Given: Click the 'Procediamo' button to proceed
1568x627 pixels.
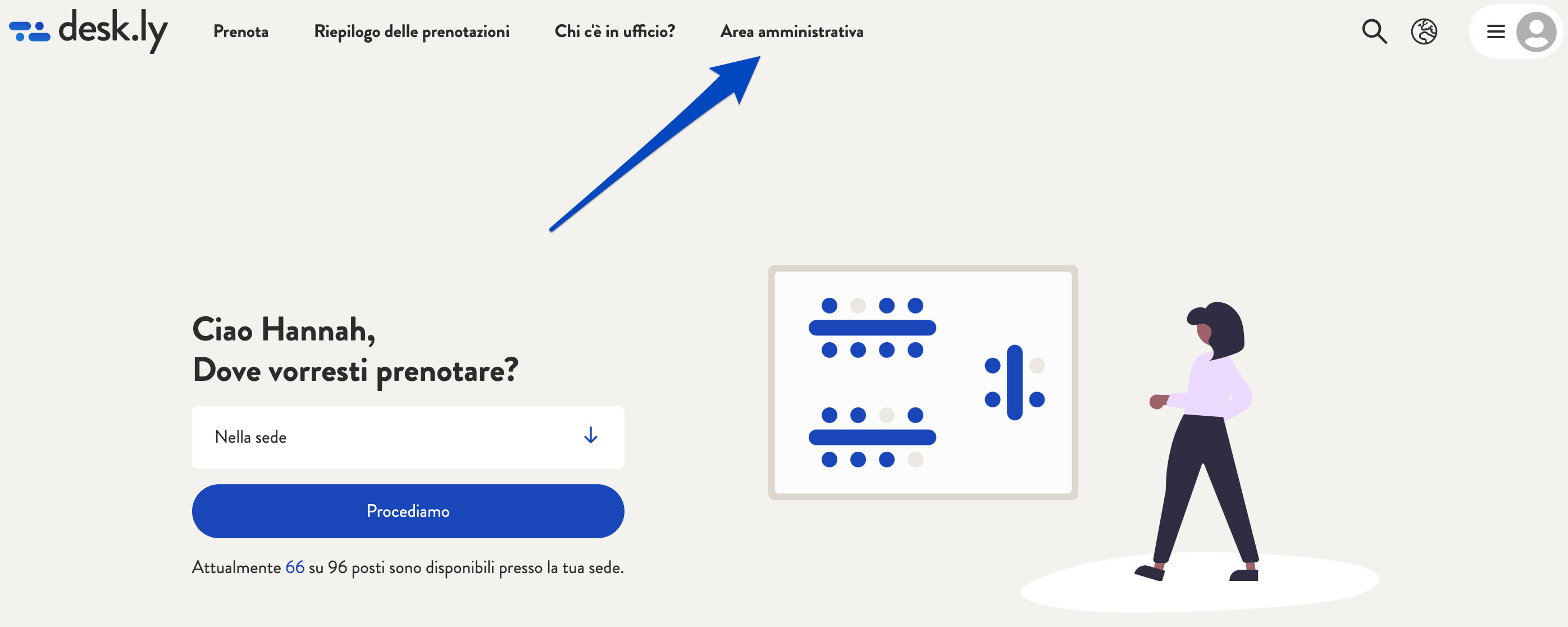Looking at the screenshot, I should click(408, 511).
